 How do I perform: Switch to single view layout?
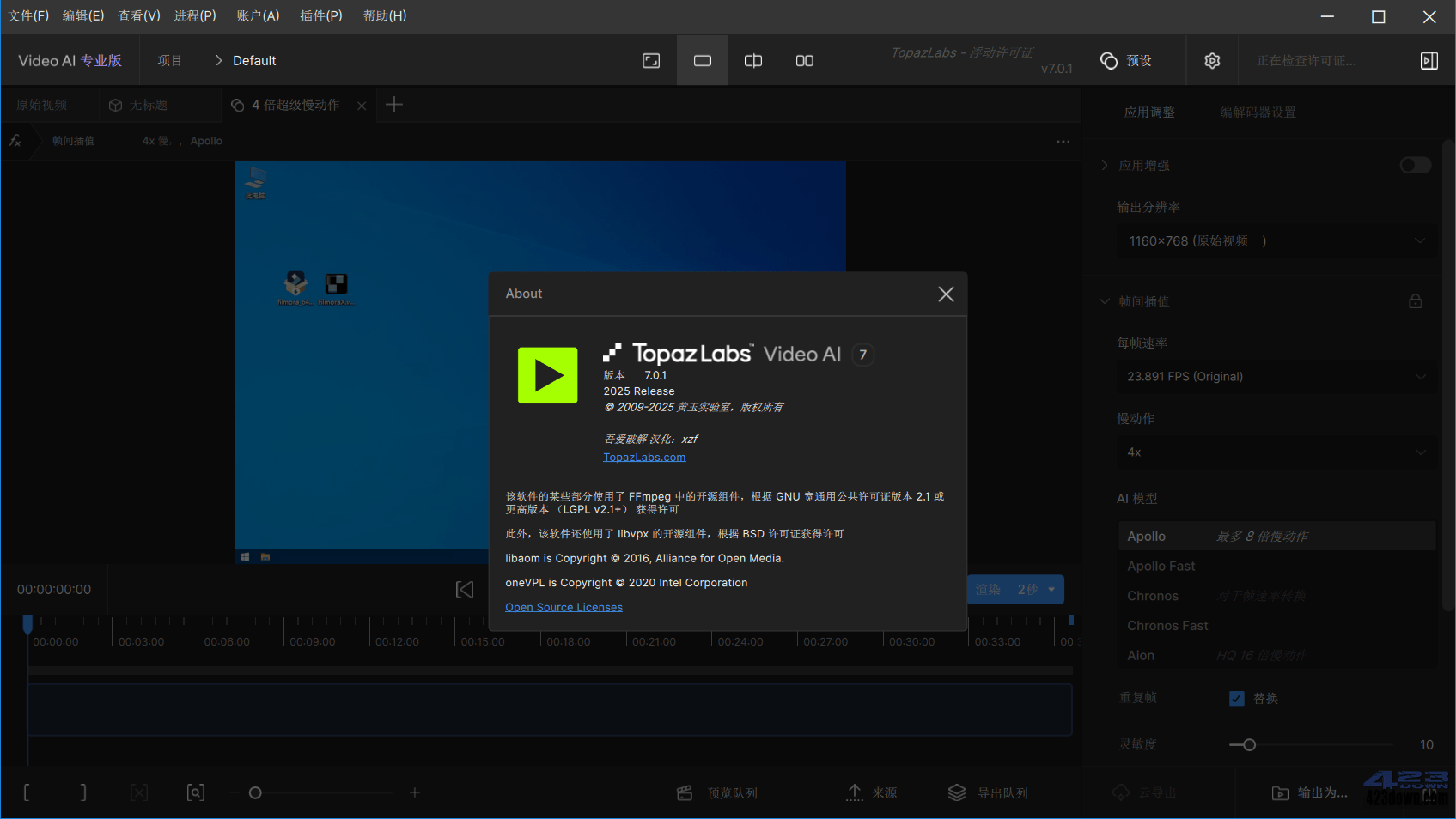click(x=703, y=60)
